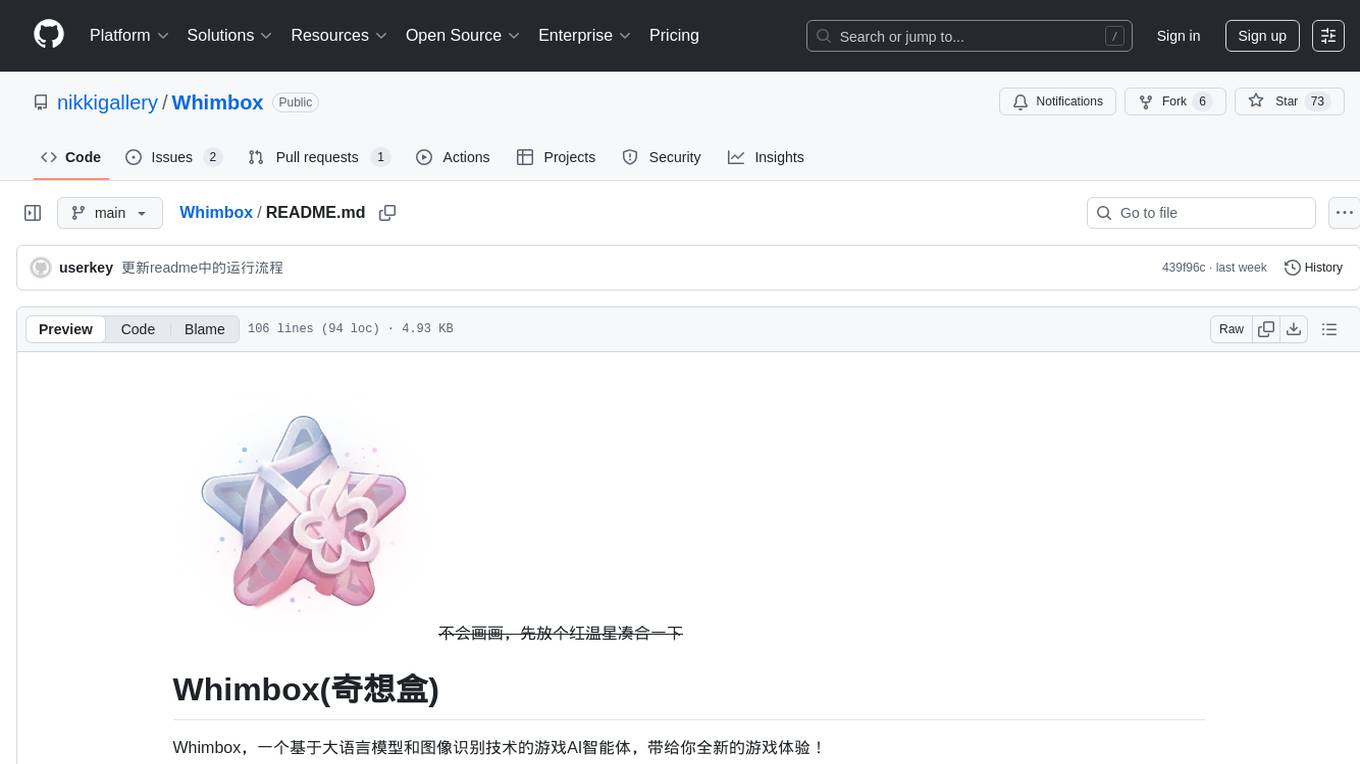This screenshot has width=1360, height=764.
Task: Expand the main branch dropdown
Action: [x=110, y=213]
